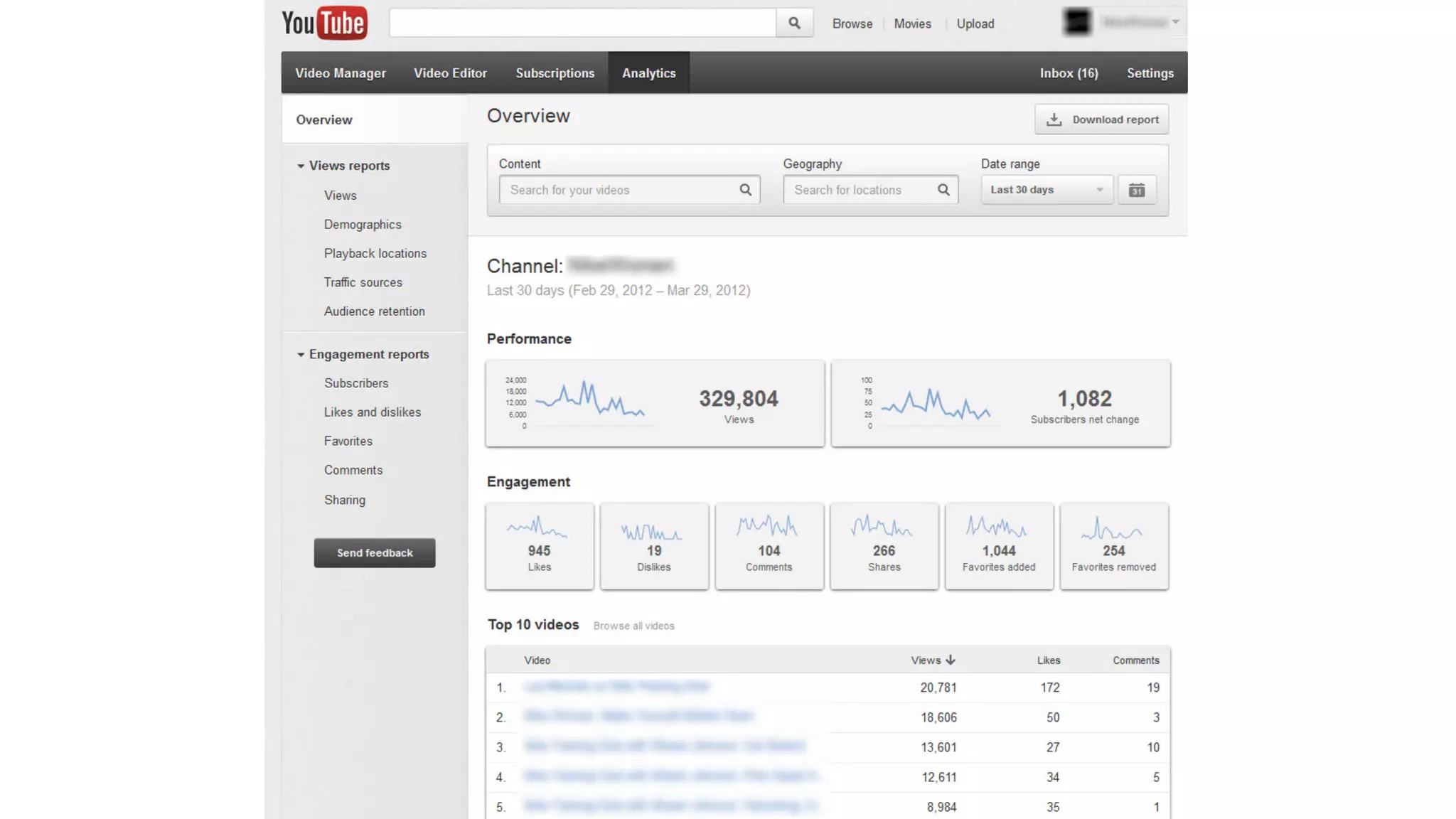Click the YouTube logo
The width and height of the screenshot is (1456, 819).
[x=324, y=23]
